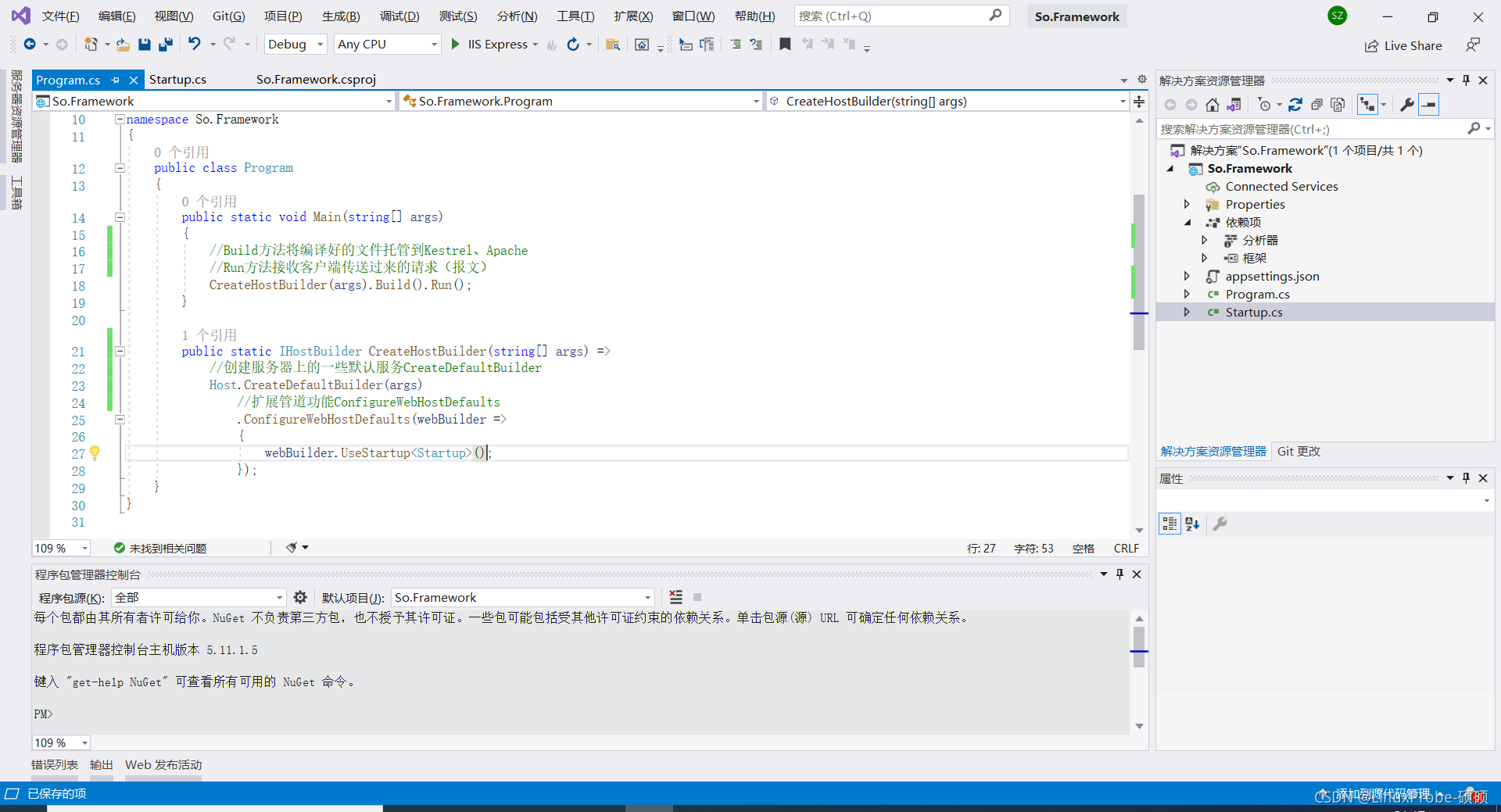
Task: Switch to the Git 更改 tab
Action: [x=1299, y=452]
